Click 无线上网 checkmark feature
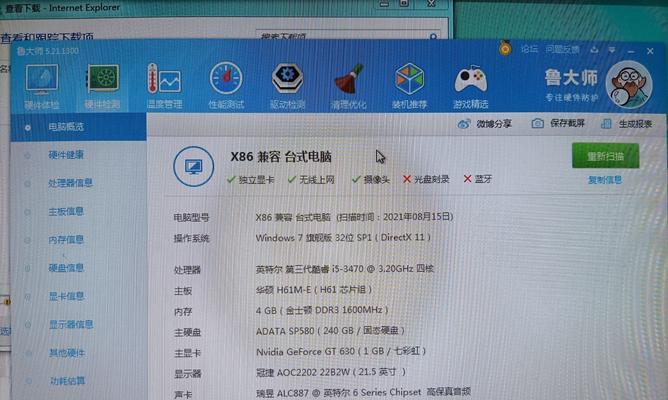 (311, 180)
